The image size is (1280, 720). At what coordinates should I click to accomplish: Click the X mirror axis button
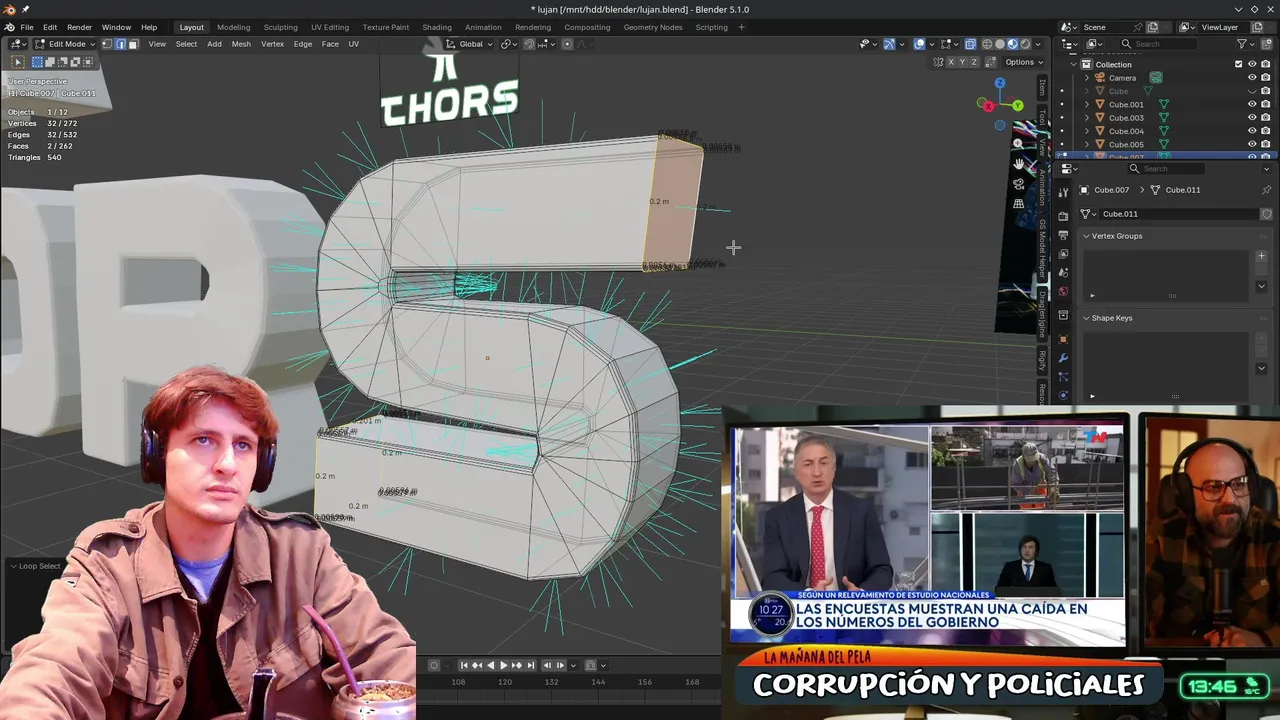[950, 62]
